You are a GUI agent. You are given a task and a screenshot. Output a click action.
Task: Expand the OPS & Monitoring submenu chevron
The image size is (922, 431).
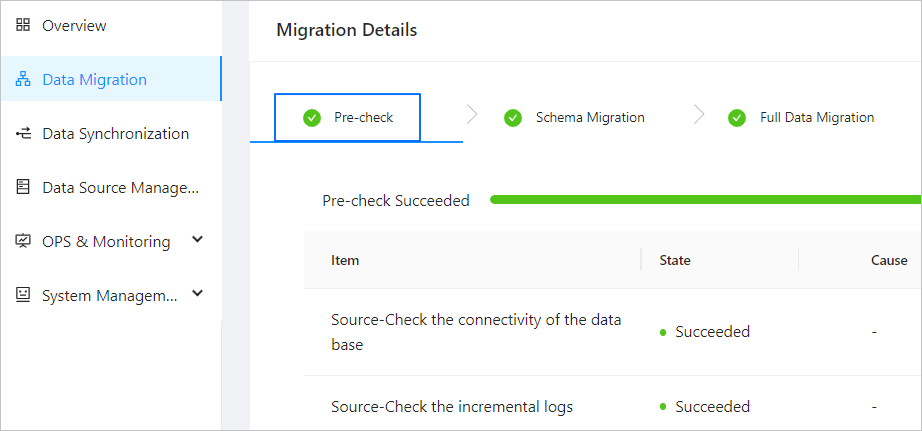point(197,240)
